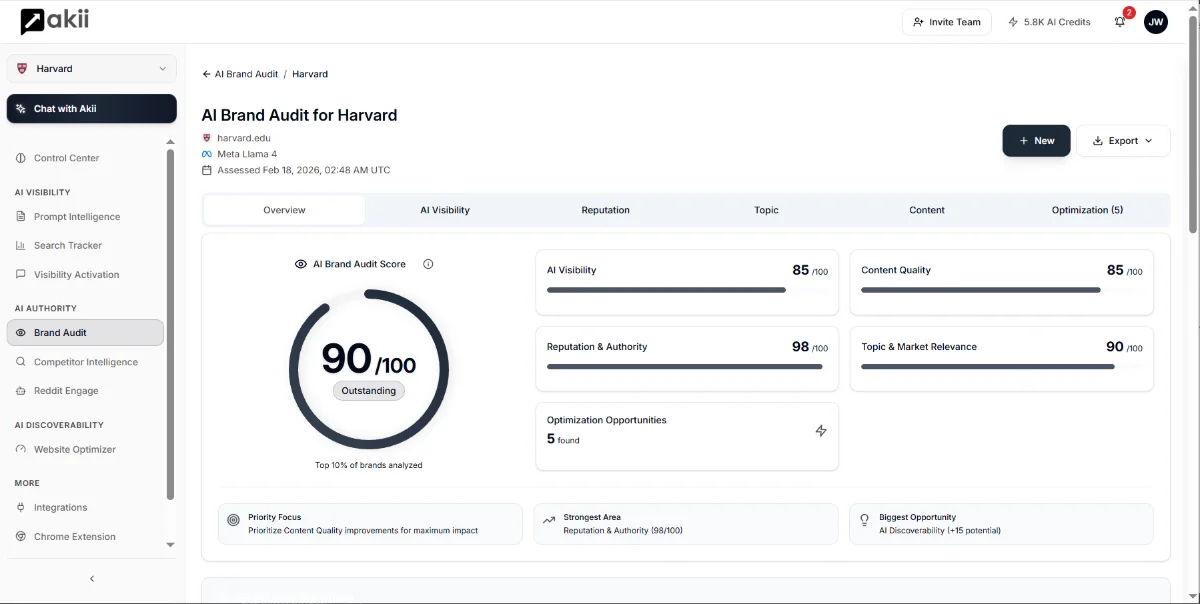Click the notification bell icon
The height and width of the screenshot is (604, 1200).
coord(1120,22)
